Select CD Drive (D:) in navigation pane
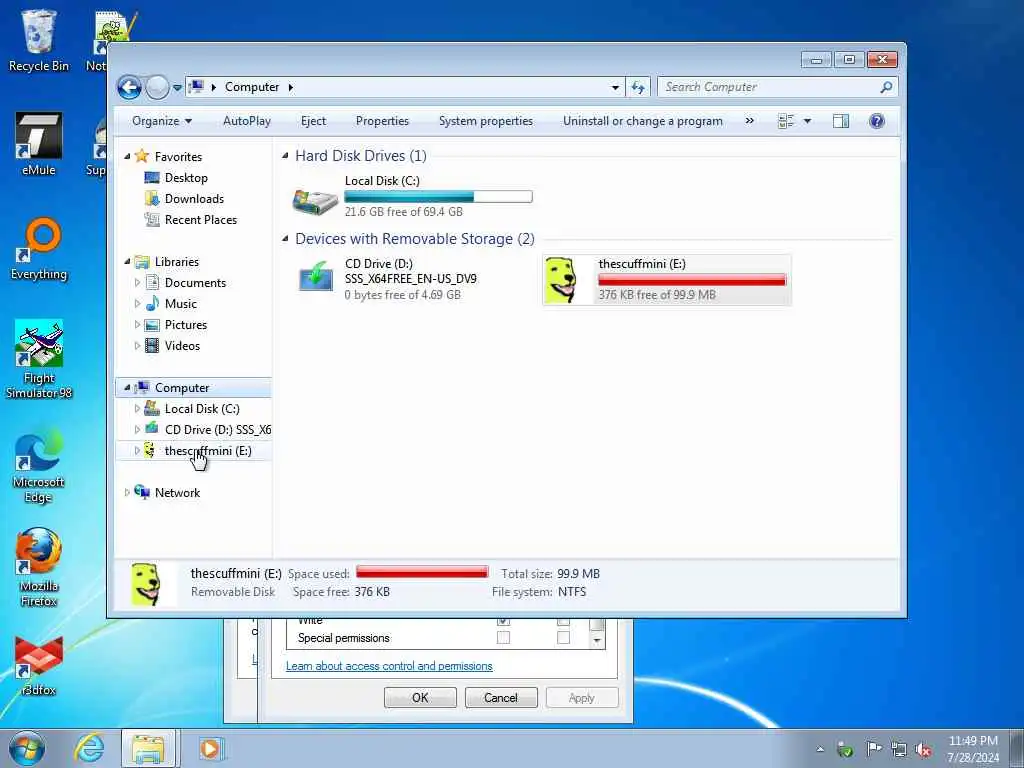The height and width of the screenshot is (768, 1024). [x=217, y=430]
